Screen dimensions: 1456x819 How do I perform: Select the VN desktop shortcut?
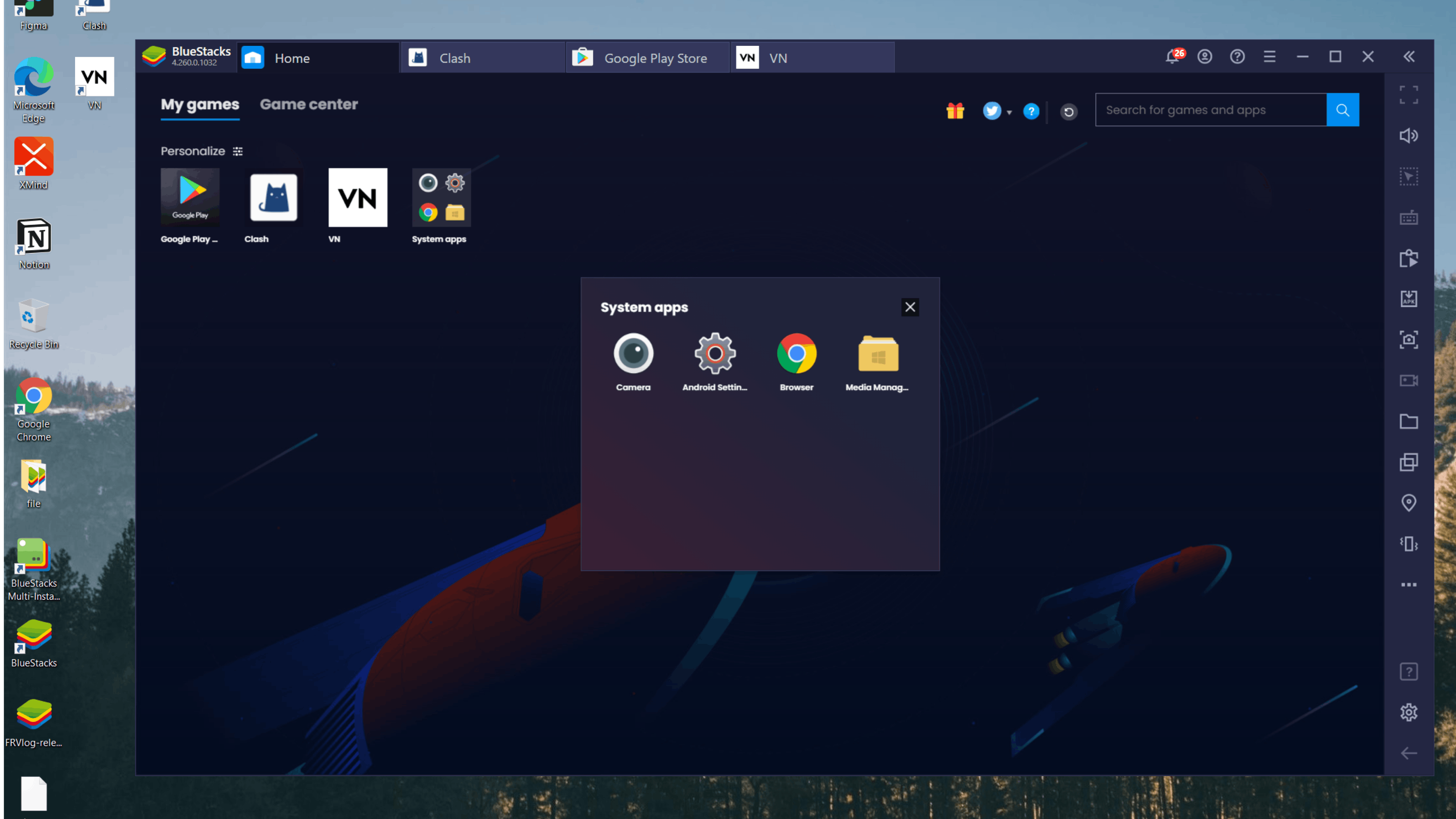[x=94, y=84]
